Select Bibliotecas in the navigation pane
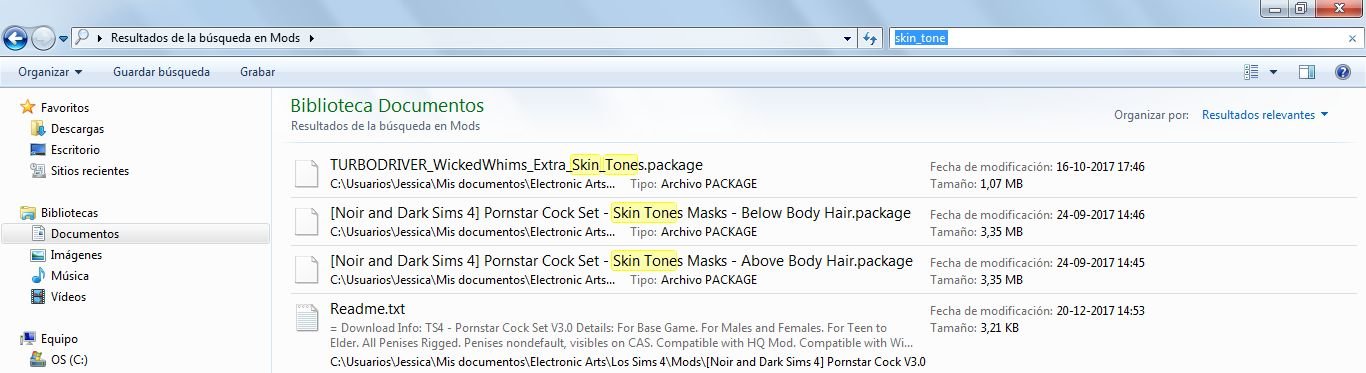 pos(69,212)
